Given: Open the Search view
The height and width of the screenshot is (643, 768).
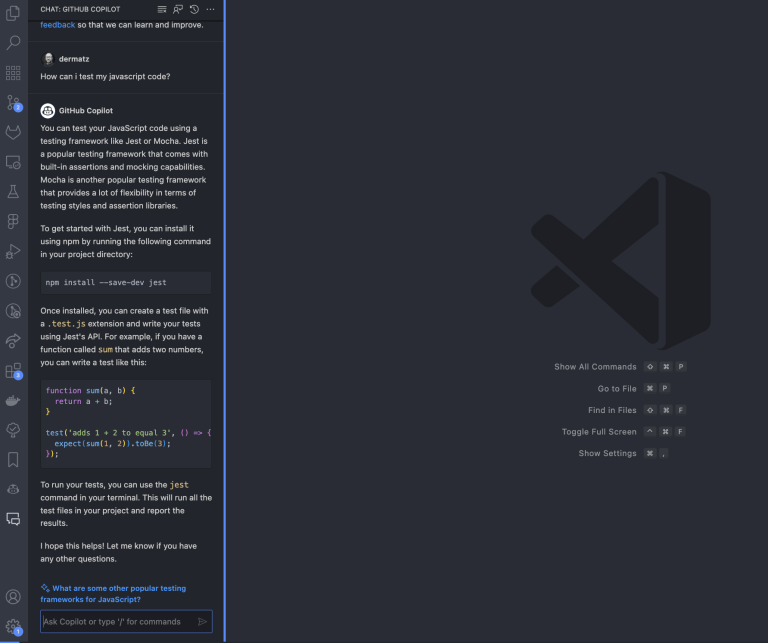Looking at the screenshot, I should pyautogui.click(x=13, y=43).
